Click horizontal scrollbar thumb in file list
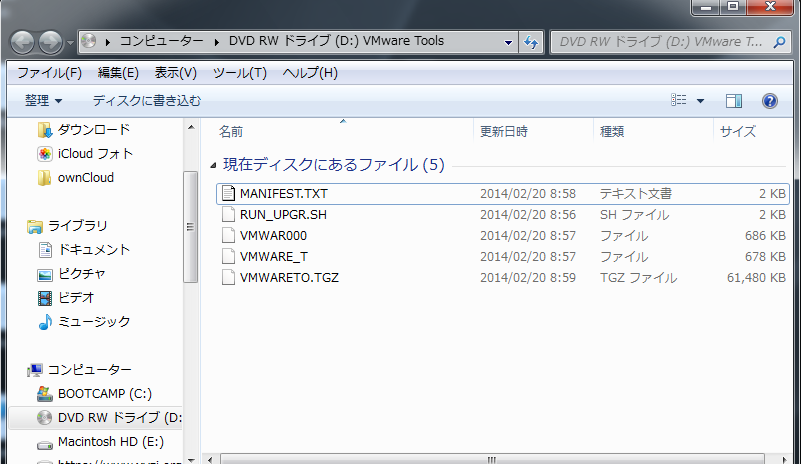801x464 pixels. coord(492,459)
